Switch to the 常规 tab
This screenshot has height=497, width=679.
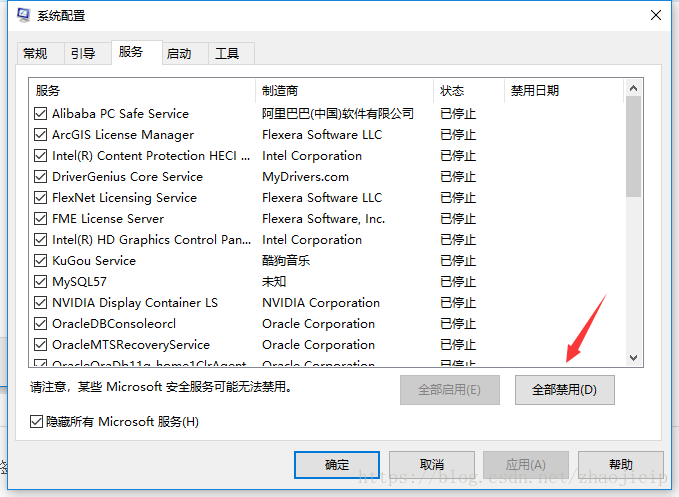point(40,54)
